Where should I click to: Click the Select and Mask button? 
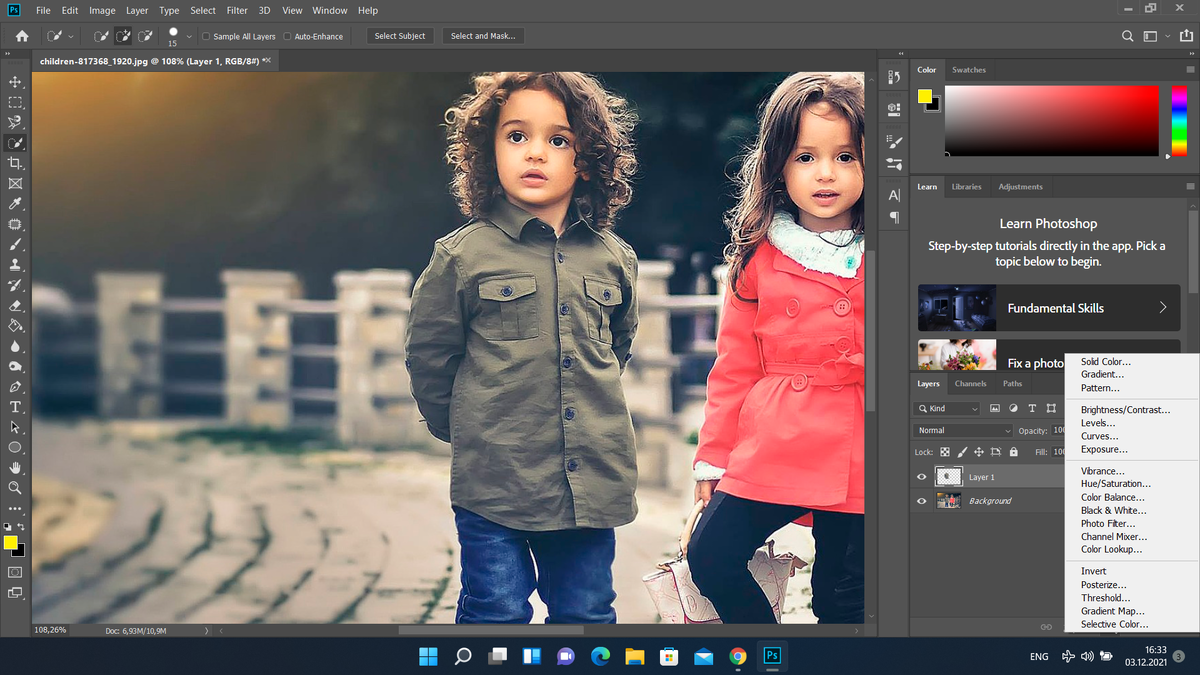483,36
